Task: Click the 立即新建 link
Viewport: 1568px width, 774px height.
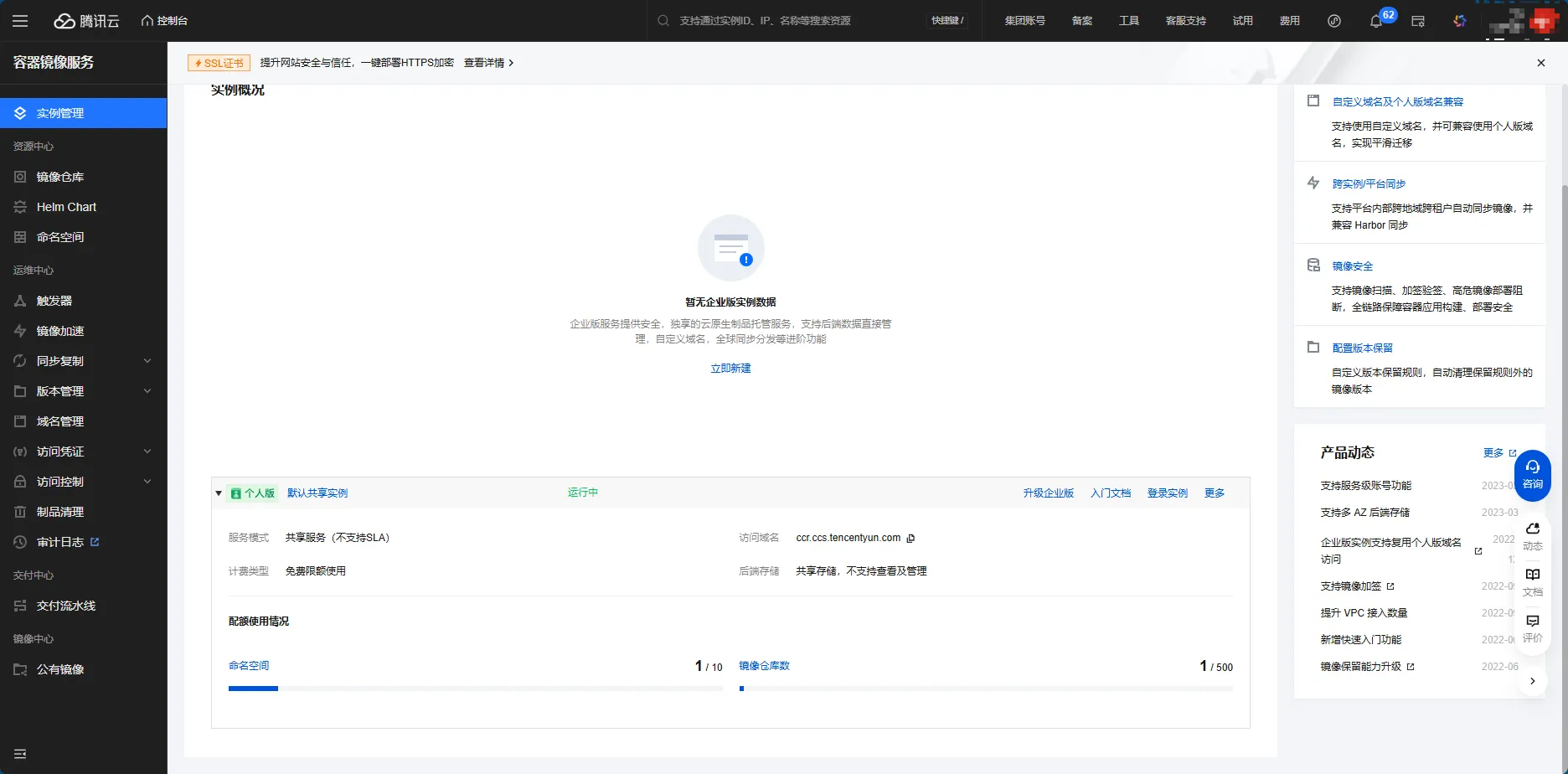Action: 730,369
